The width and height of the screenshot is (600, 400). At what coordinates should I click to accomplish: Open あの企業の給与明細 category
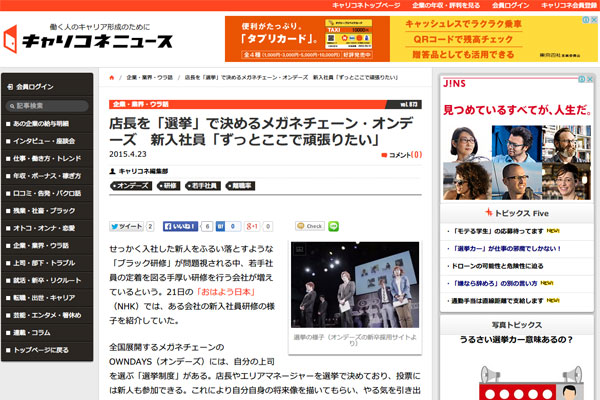click(47, 124)
